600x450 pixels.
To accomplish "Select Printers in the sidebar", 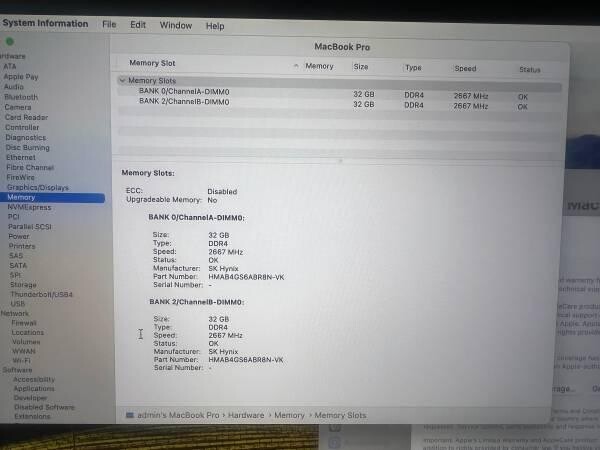I will [22, 246].
